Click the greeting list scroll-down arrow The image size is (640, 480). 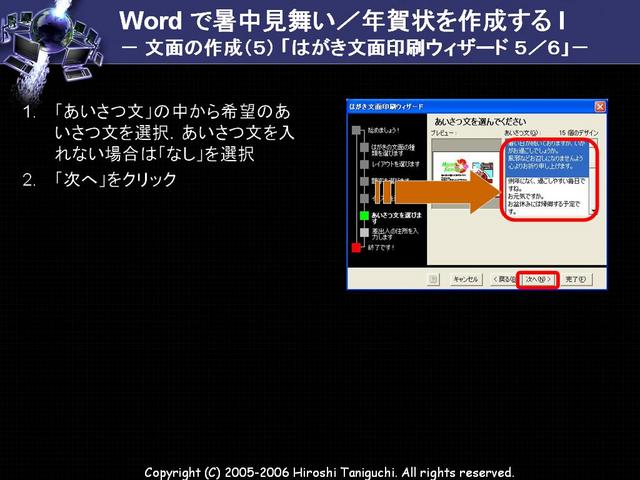[593, 211]
